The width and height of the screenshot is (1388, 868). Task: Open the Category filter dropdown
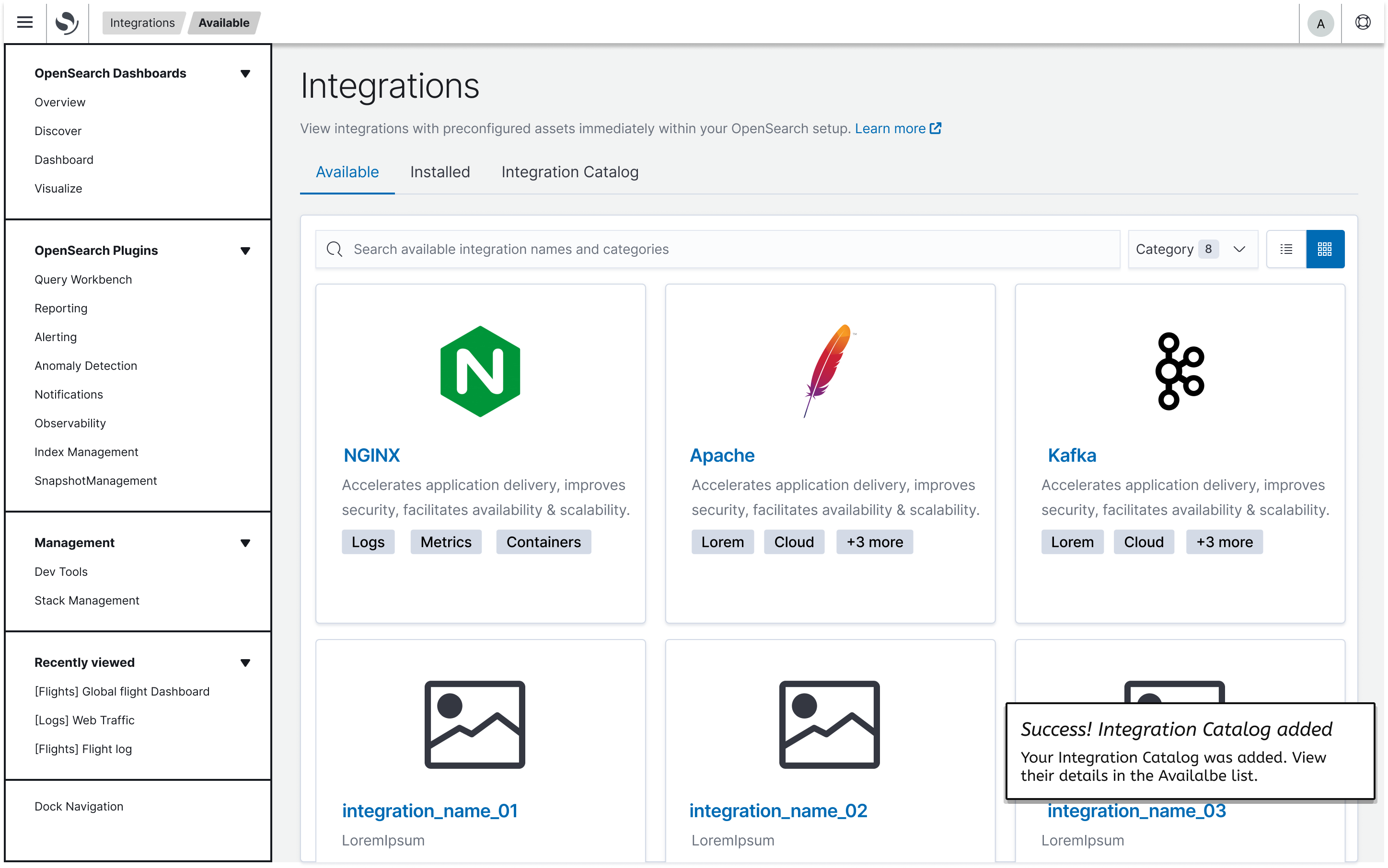(1193, 249)
